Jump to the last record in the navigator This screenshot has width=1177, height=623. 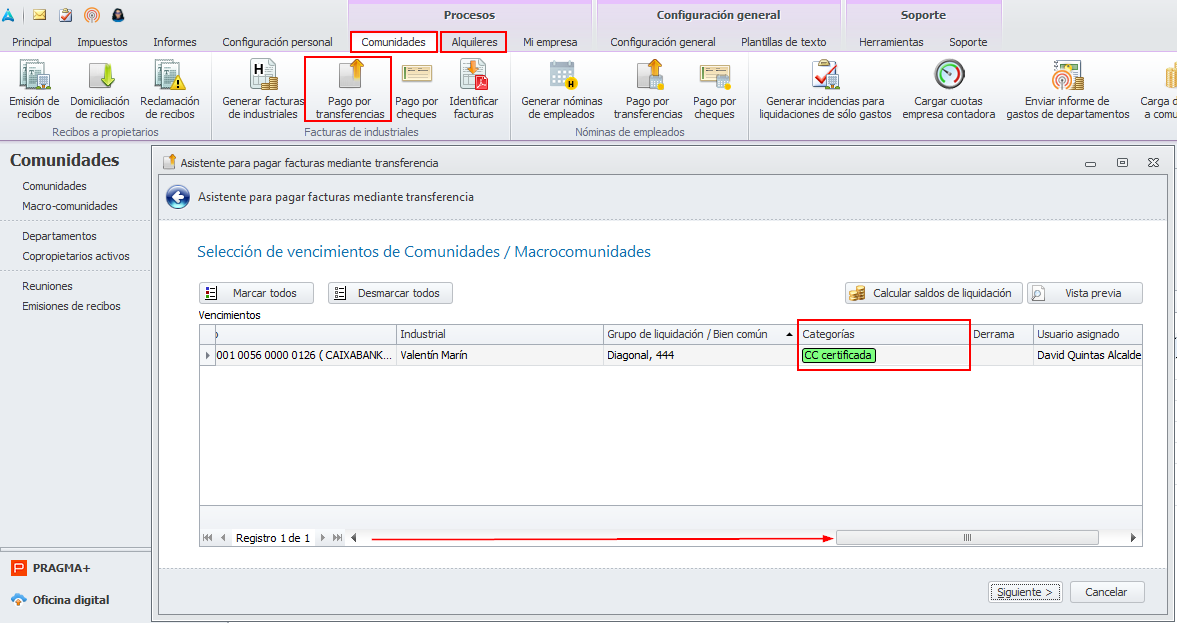[338, 537]
